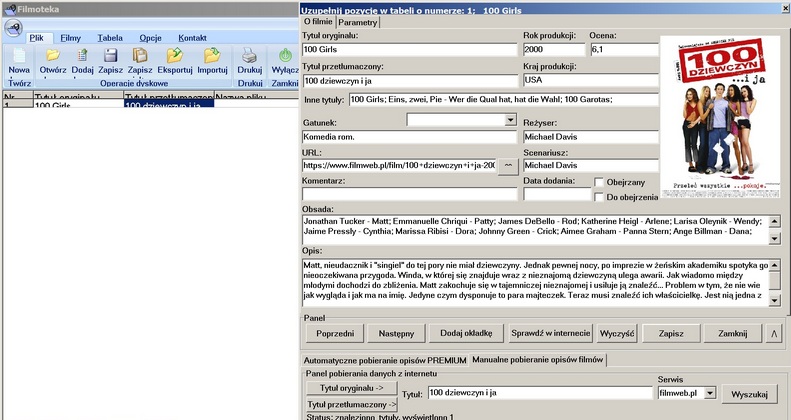Expand the Gatunek genre dropdown
Image resolution: width=791 pixels, height=420 pixels.
click(510, 121)
